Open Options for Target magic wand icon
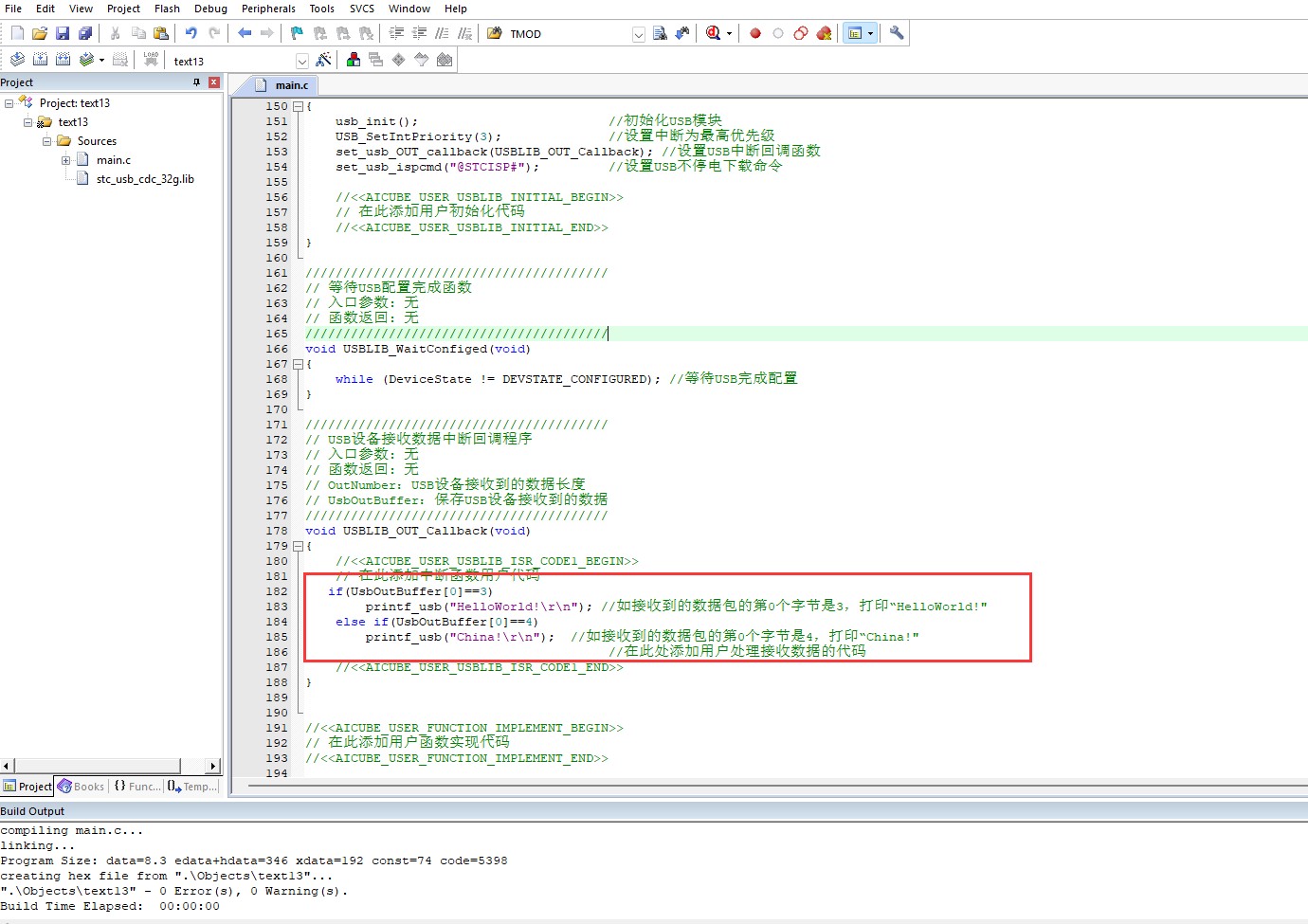1308x924 pixels. tap(324, 60)
